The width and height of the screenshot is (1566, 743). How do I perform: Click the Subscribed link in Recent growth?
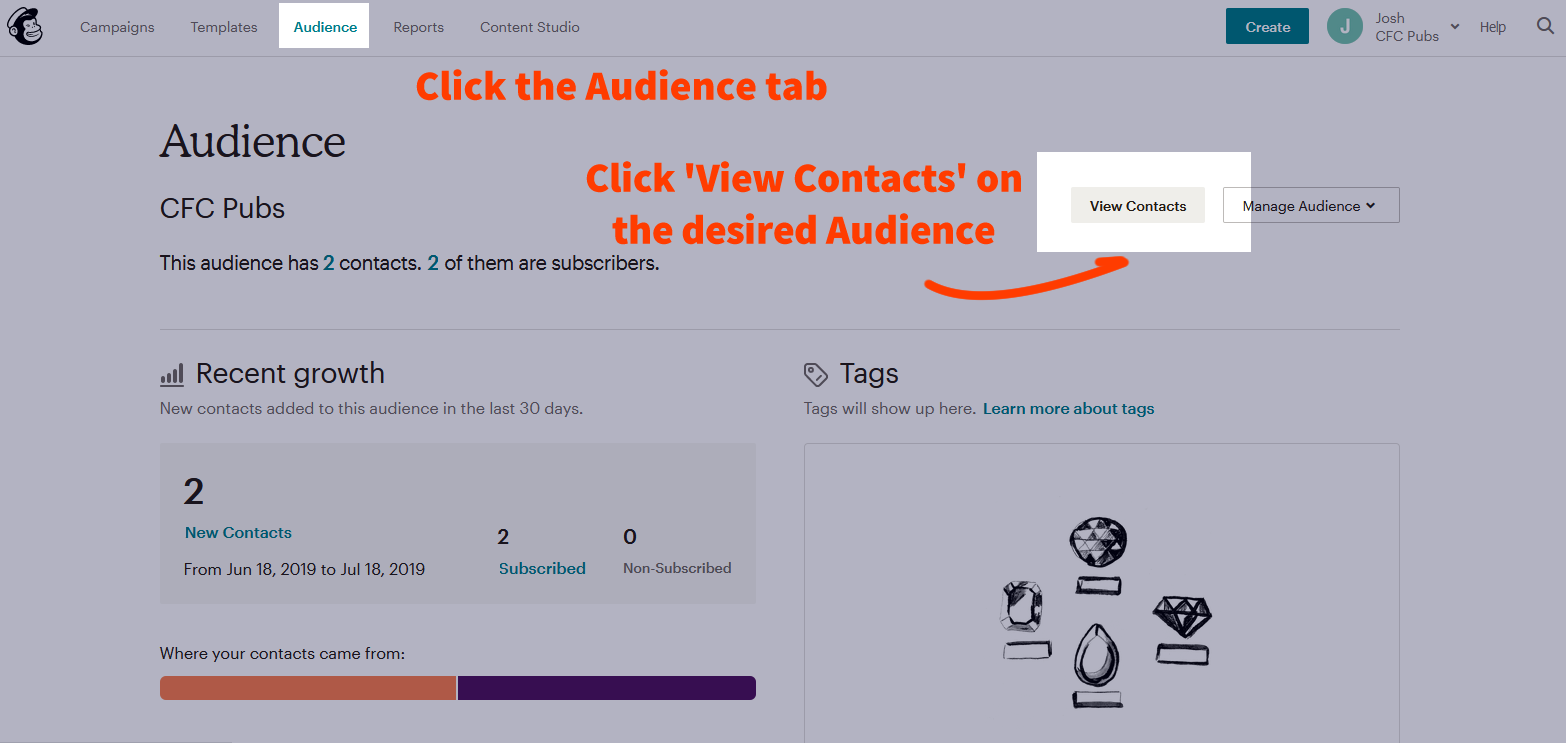[542, 568]
